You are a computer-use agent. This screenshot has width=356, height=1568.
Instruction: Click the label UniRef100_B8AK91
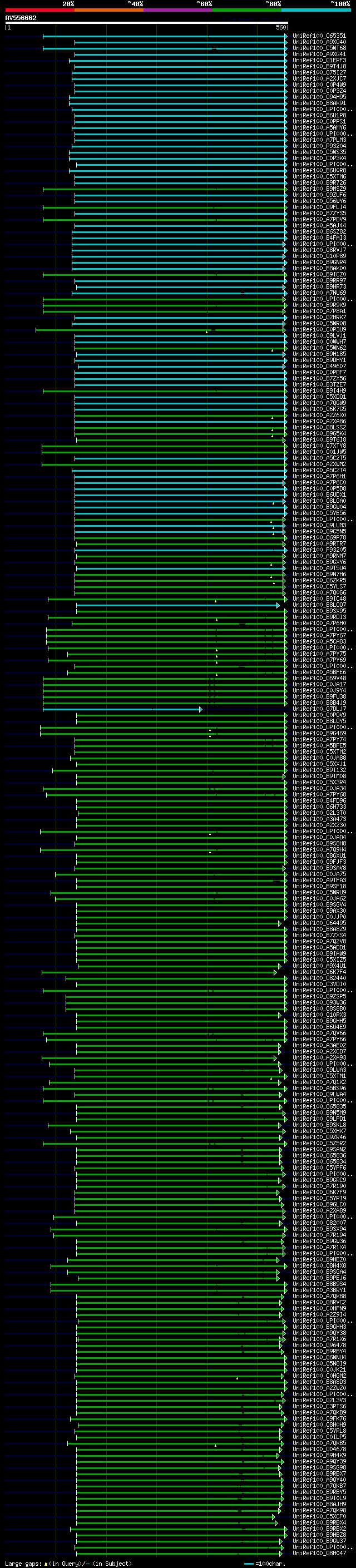(319, 103)
